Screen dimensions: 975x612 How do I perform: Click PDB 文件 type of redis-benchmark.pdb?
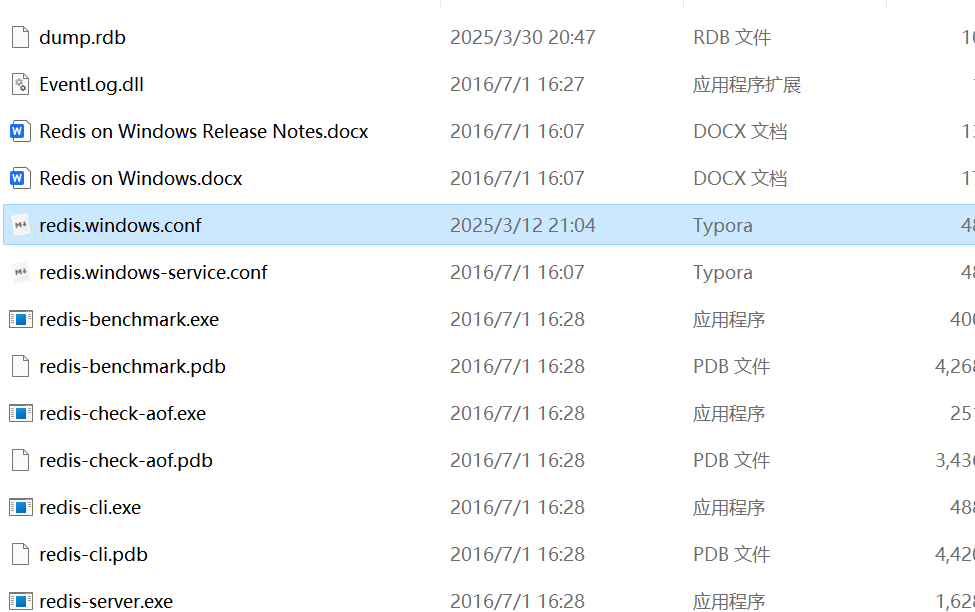coord(731,366)
